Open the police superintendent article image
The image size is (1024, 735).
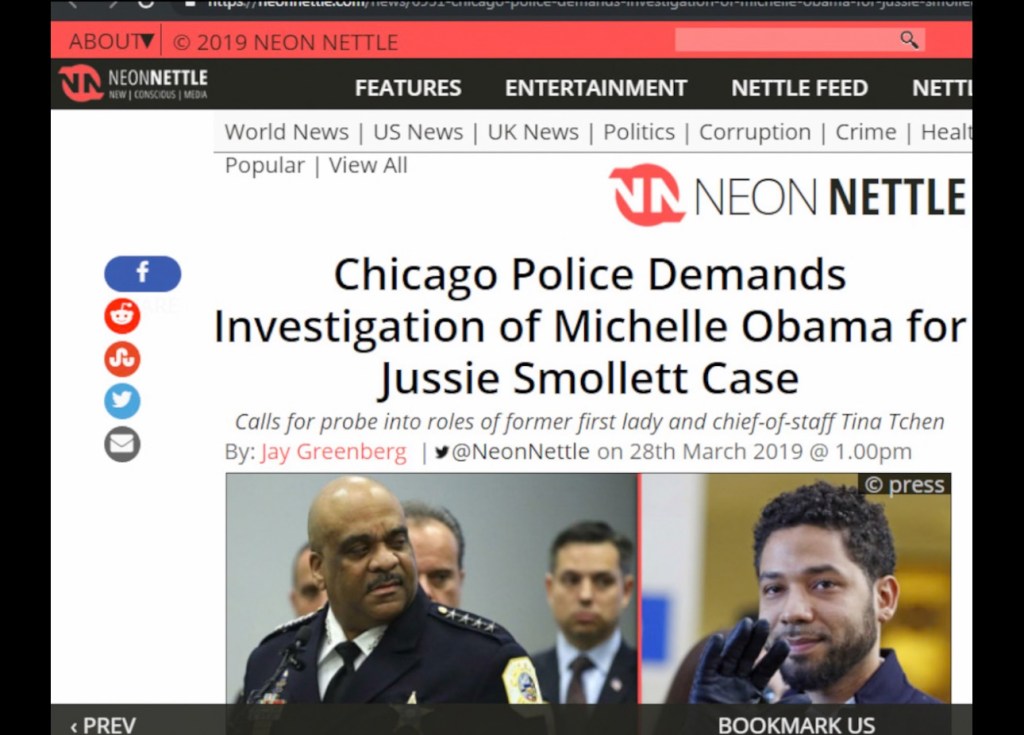pos(431,588)
